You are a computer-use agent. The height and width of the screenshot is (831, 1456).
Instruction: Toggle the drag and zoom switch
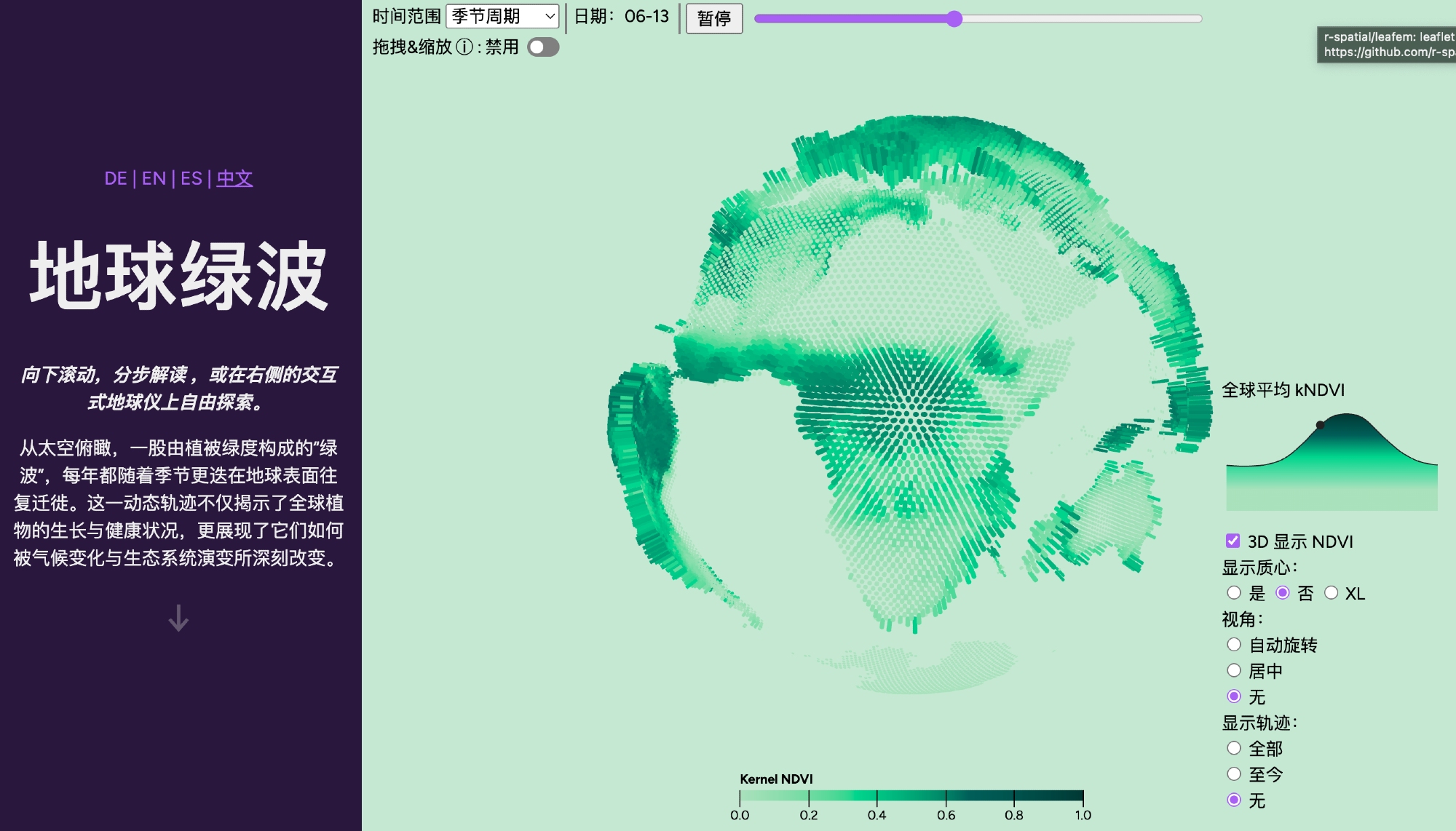543,47
